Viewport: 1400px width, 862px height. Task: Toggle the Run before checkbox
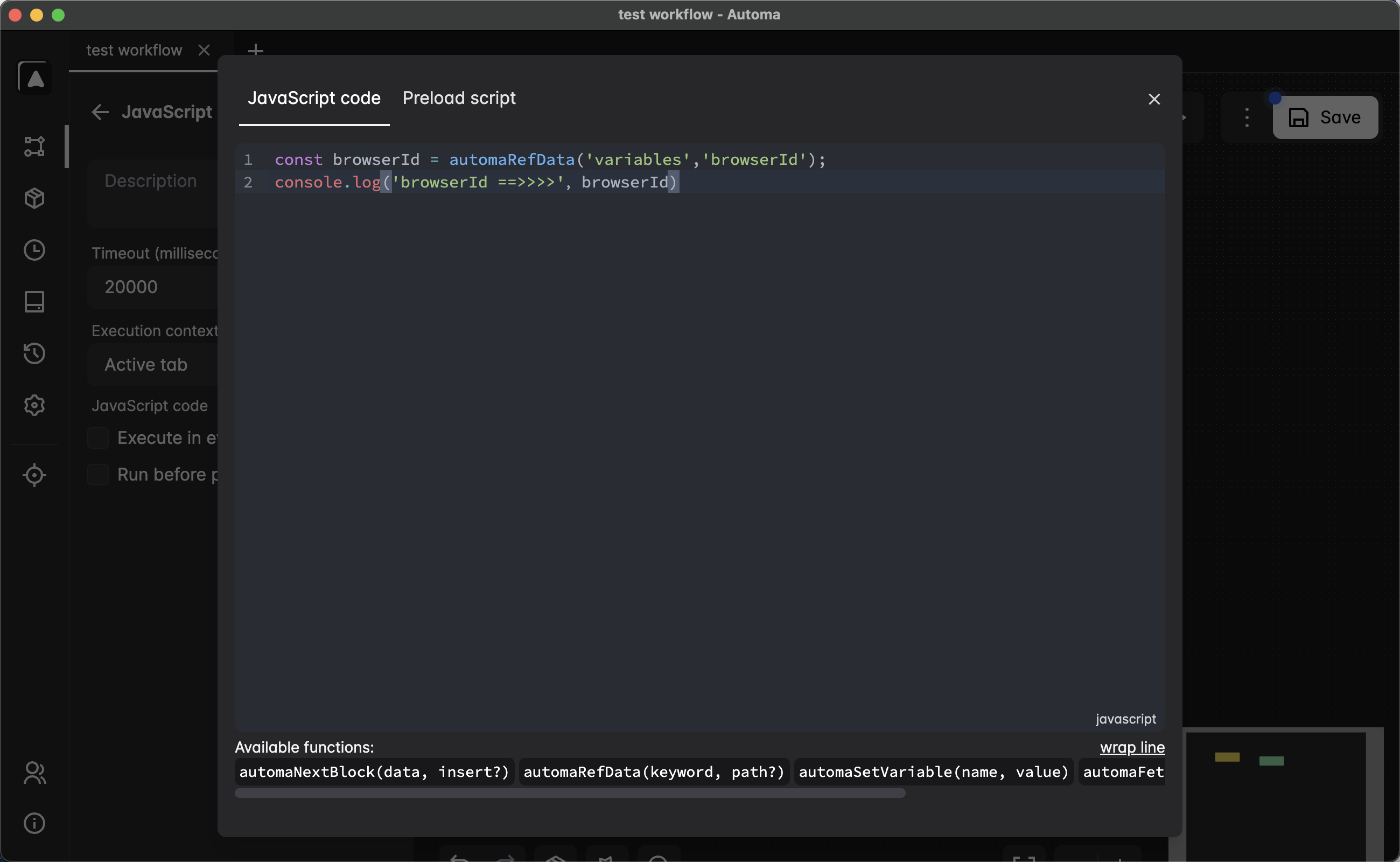tap(98, 474)
